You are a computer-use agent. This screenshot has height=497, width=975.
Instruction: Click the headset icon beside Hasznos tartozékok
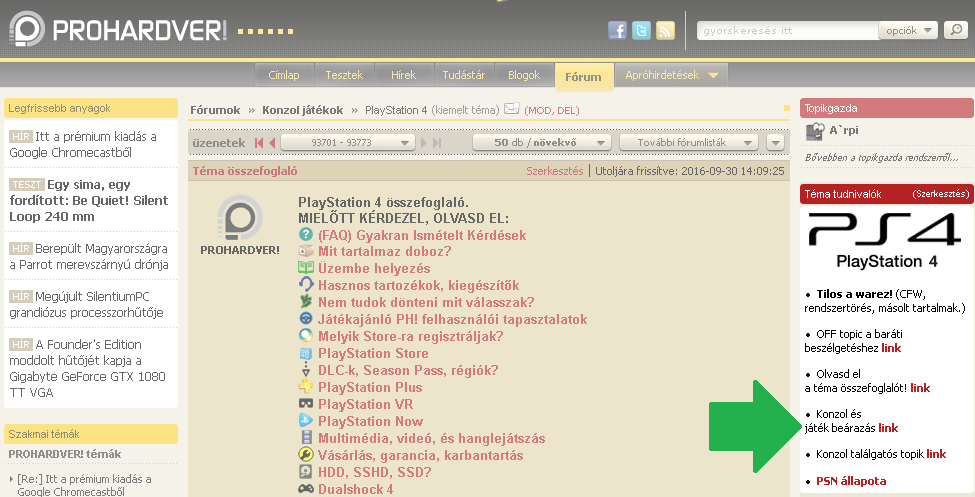305,284
